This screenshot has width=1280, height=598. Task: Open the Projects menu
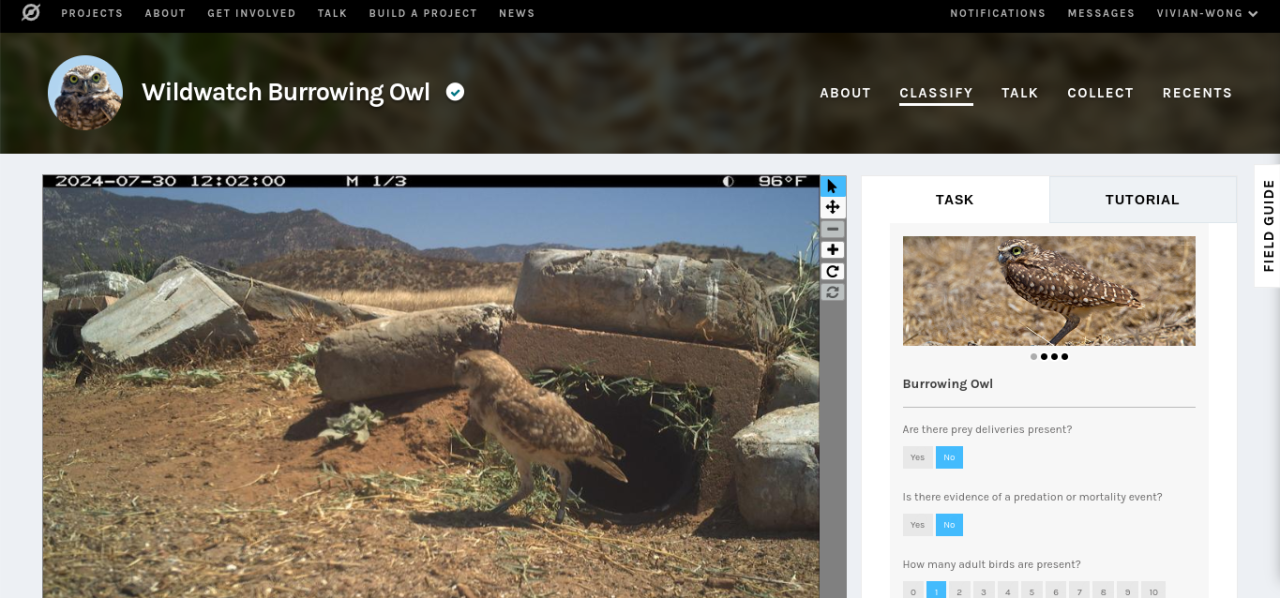pyautogui.click(x=92, y=13)
